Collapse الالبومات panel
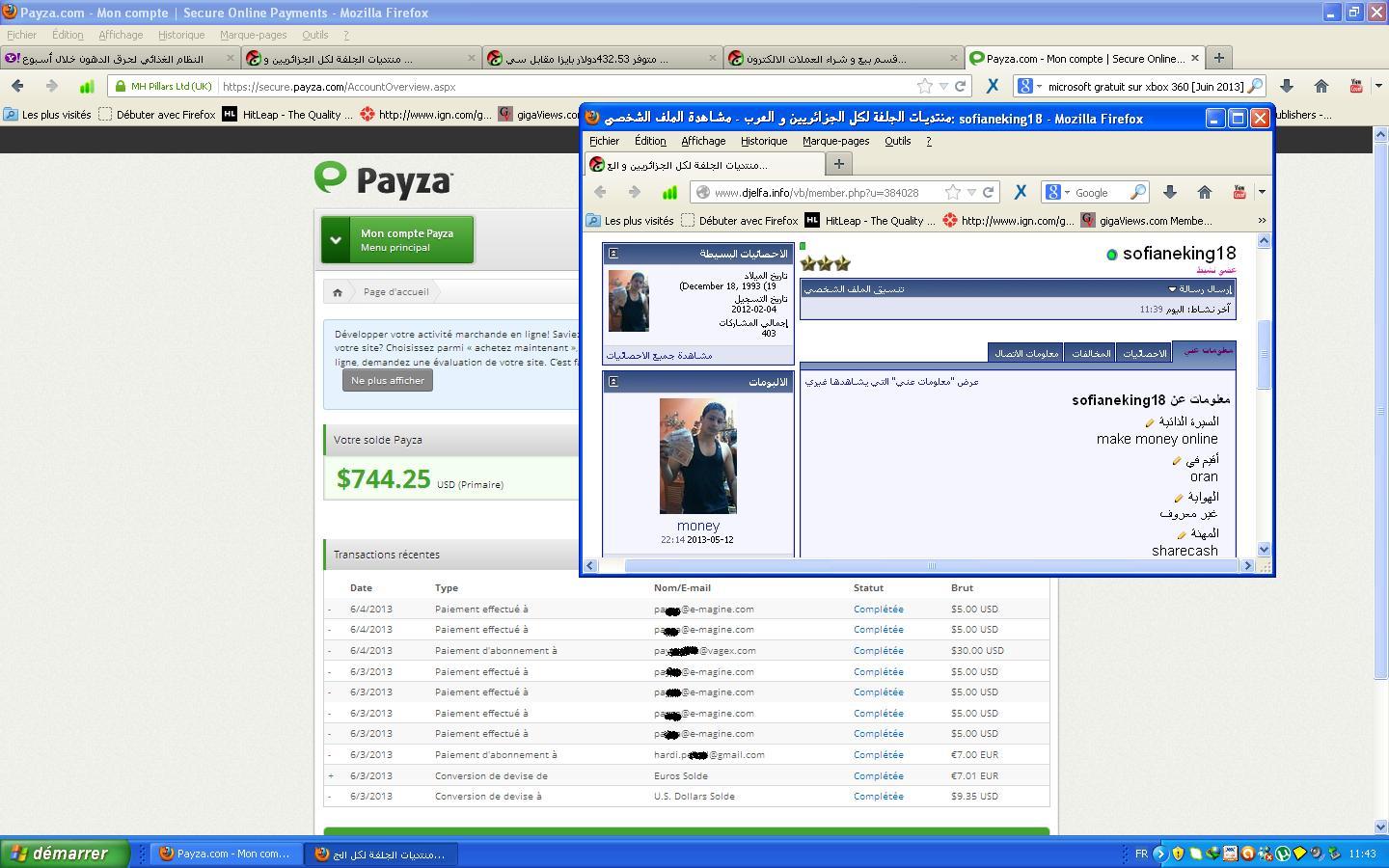Viewport: 1389px width, 868px height. click(613, 382)
